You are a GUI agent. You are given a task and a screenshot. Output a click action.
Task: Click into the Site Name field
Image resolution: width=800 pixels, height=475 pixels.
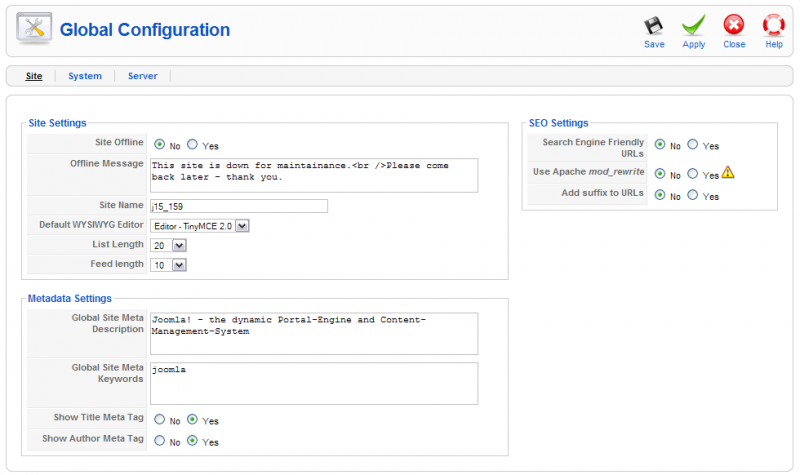coord(239,206)
